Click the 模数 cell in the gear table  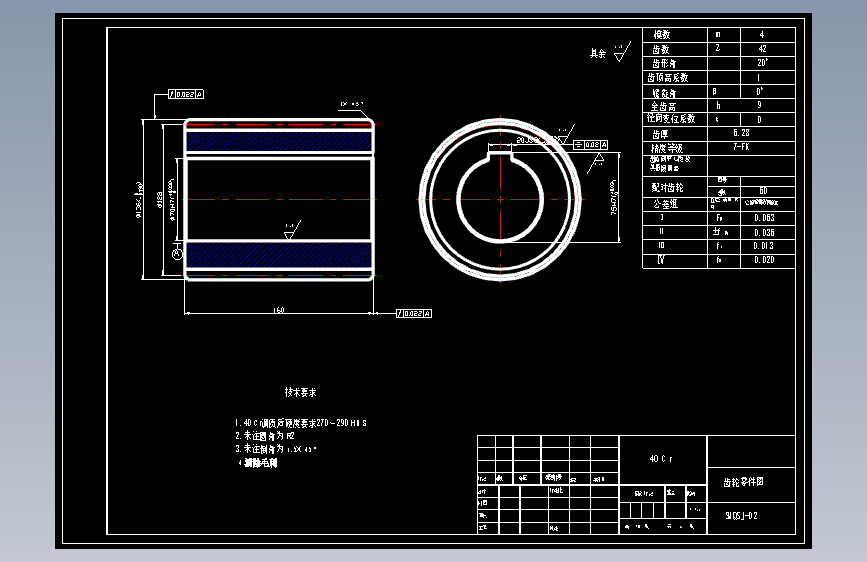point(661,35)
